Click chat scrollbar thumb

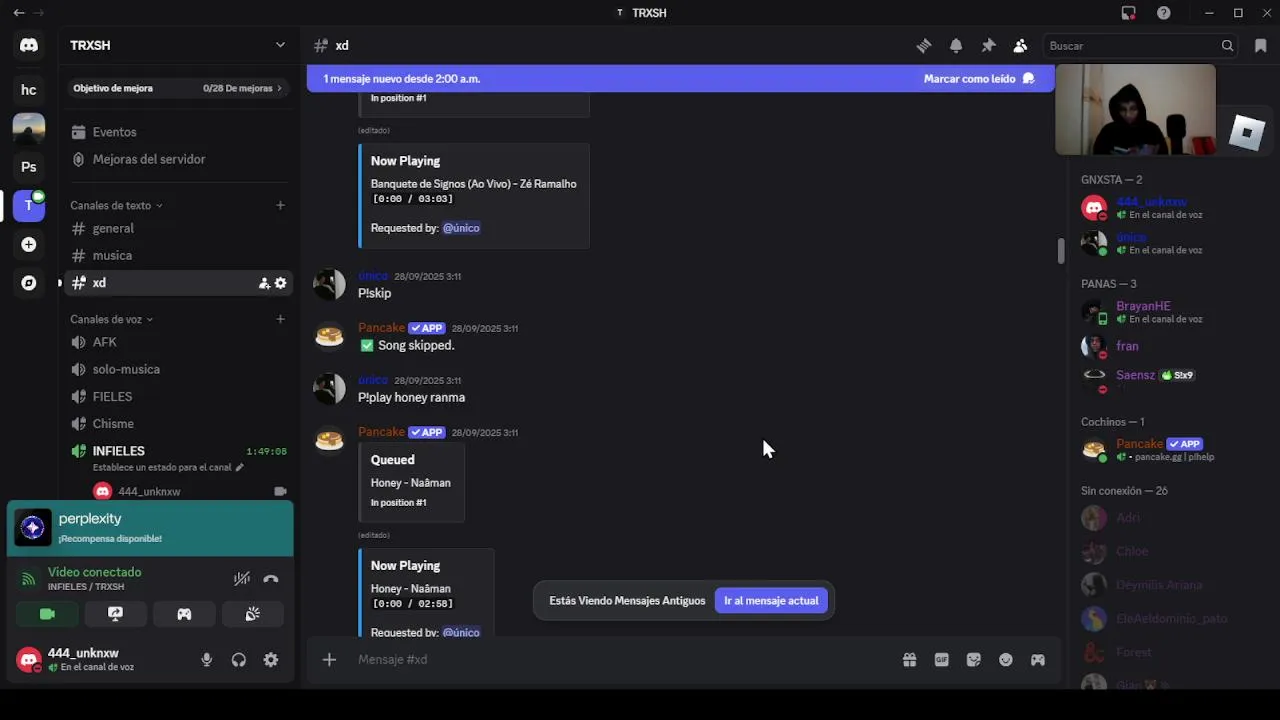(1061, 250)
